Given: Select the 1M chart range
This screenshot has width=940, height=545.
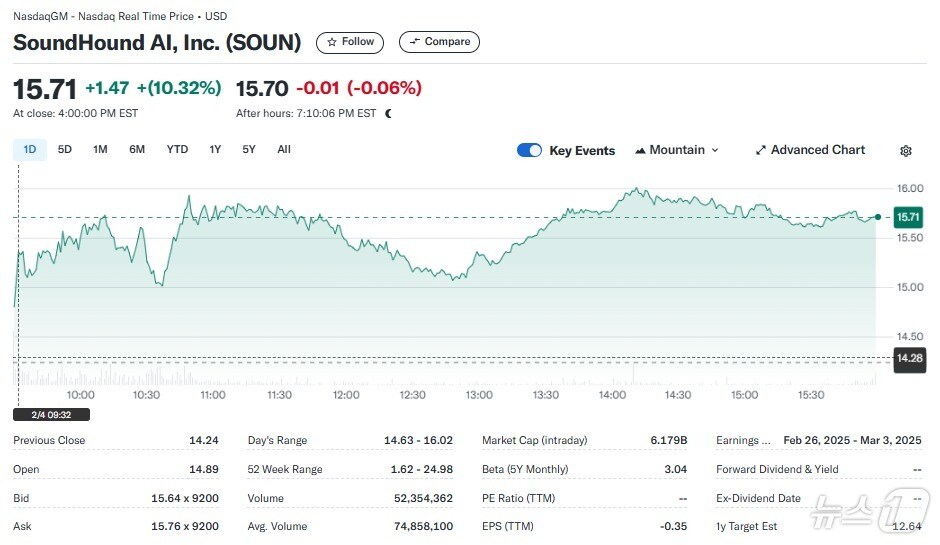Looking at the screenshot, I should (100, 150).
